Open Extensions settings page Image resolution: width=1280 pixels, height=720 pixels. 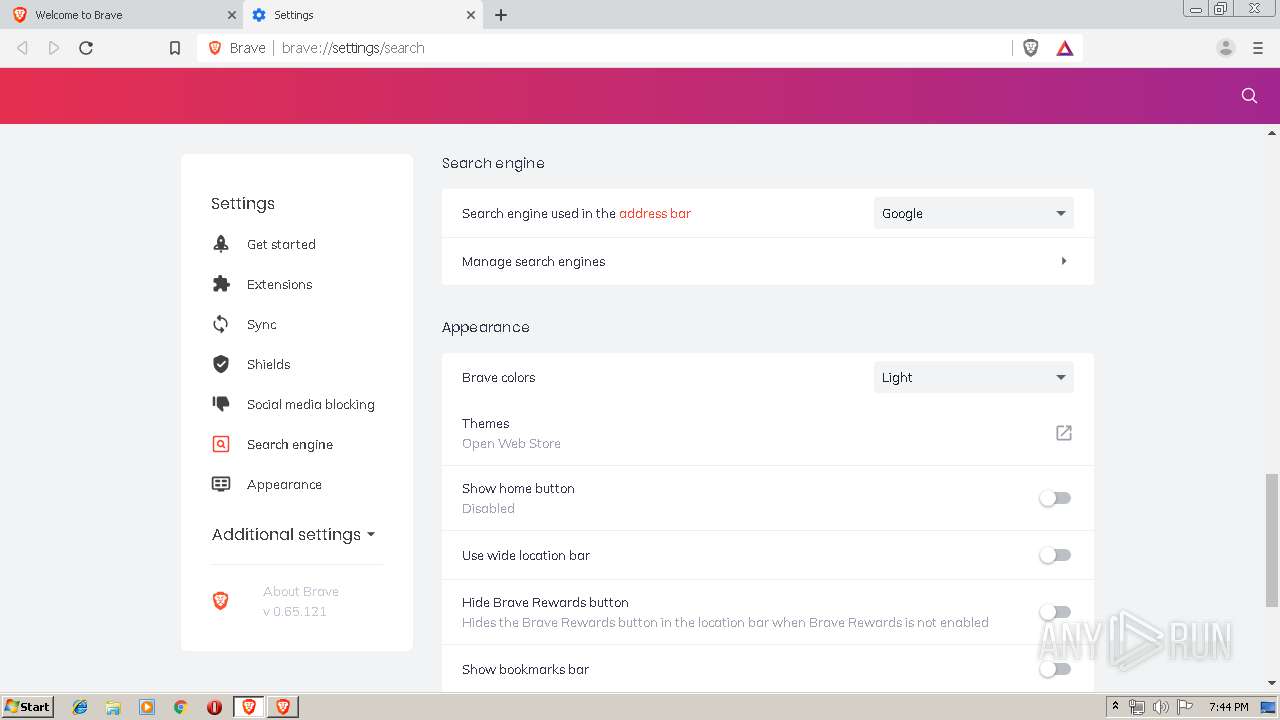(x=280, y=284)
